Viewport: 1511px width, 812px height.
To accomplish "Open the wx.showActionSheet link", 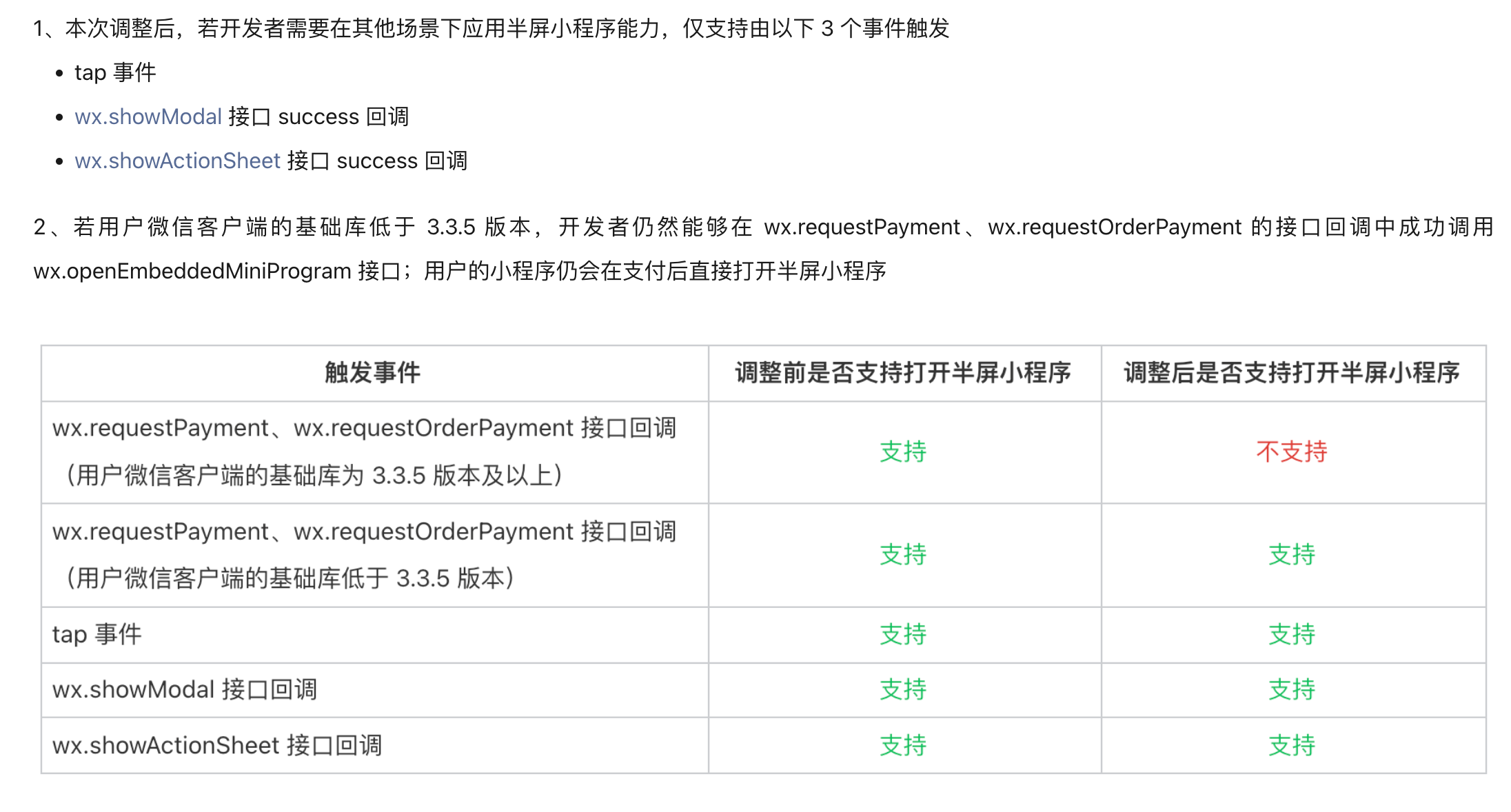I will coord(177,161).
